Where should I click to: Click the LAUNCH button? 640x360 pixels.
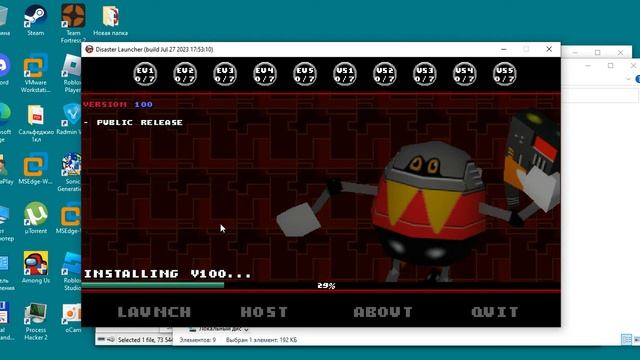(x=154, y=312)
